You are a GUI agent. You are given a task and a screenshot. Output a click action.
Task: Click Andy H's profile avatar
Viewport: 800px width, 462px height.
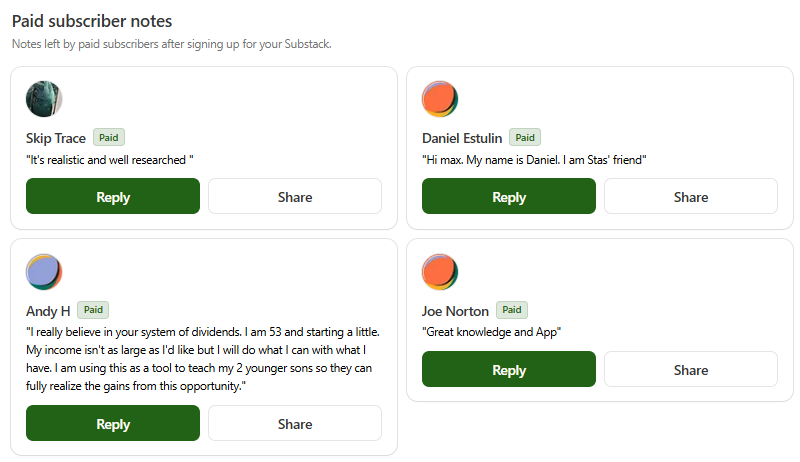point(44,272)
